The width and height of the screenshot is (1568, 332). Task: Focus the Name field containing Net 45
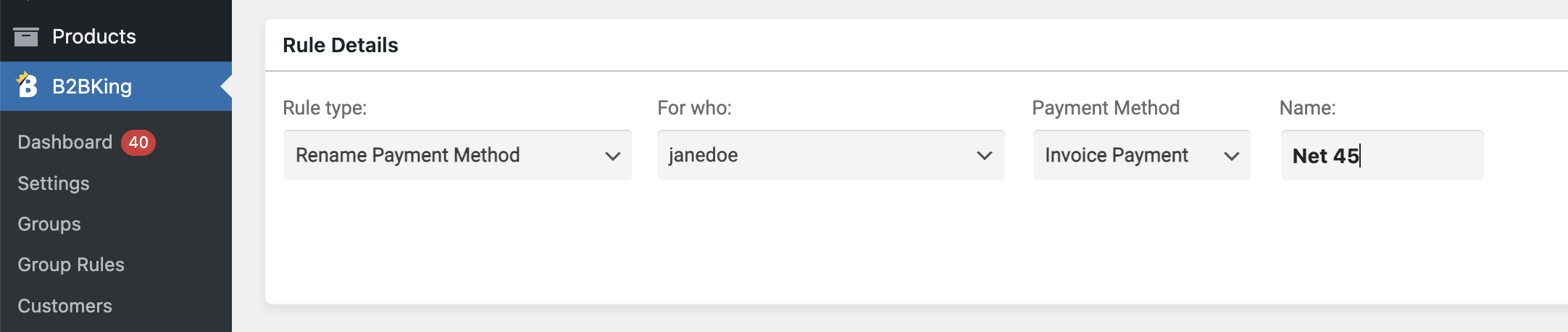1383,155
